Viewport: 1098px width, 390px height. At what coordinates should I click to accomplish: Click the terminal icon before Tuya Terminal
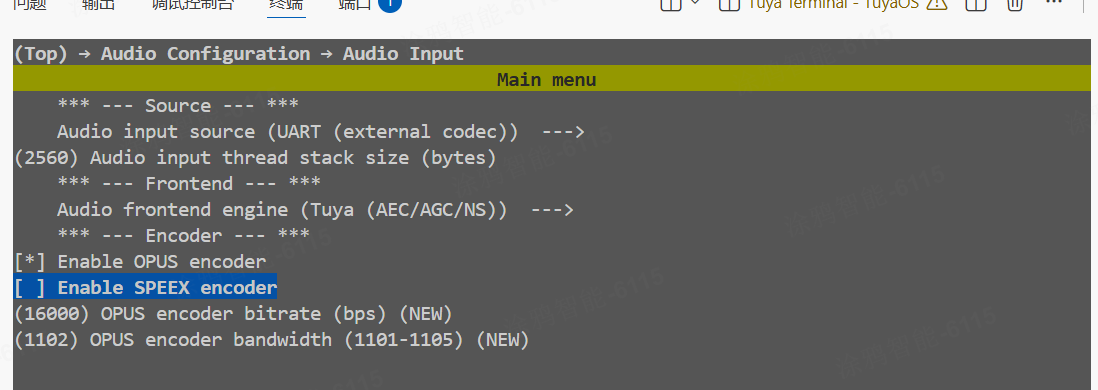click(730, 4)
